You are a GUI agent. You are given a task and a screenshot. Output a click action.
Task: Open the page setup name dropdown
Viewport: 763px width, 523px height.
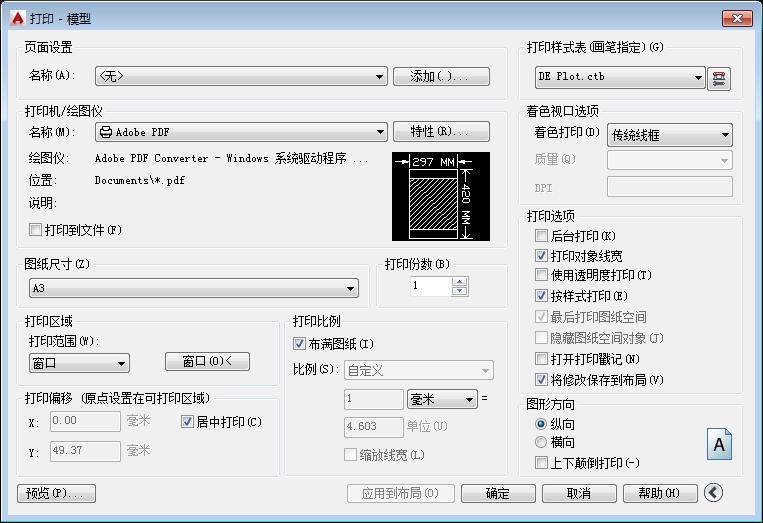coord(241,76)
